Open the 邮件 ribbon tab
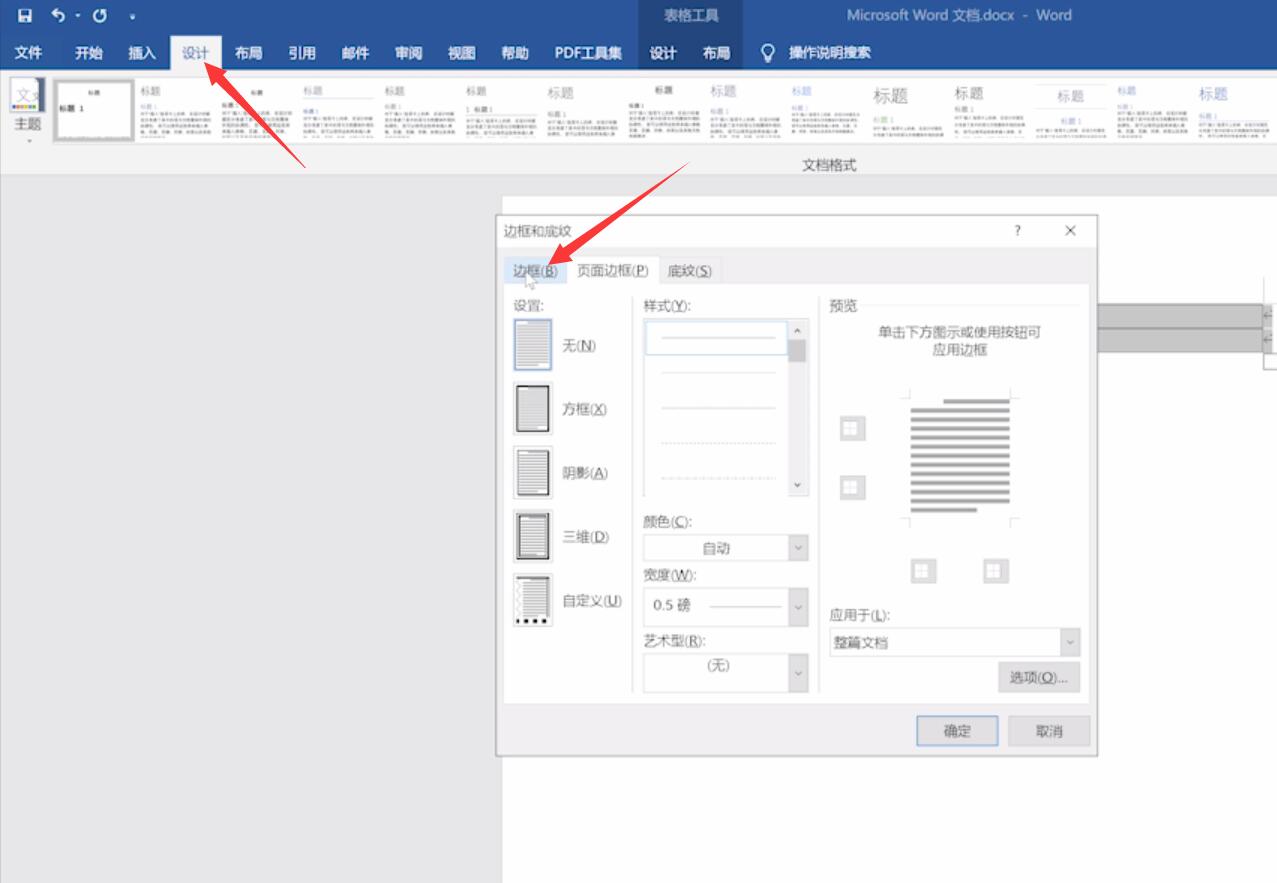The height and width of the screenshot is (883, 1277). pos(355,52)
